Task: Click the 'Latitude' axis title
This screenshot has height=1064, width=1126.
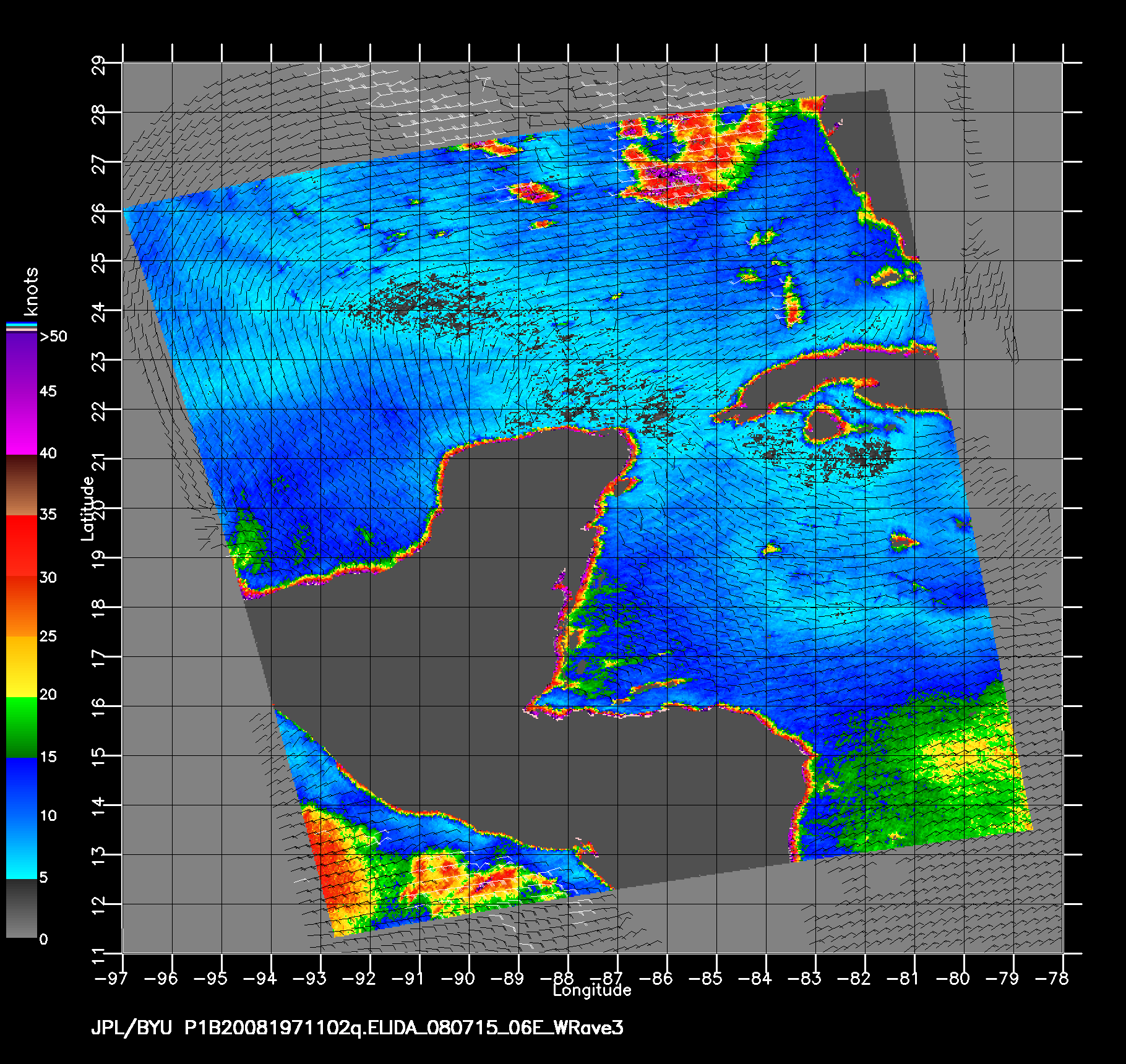Action: coord(88,508)
